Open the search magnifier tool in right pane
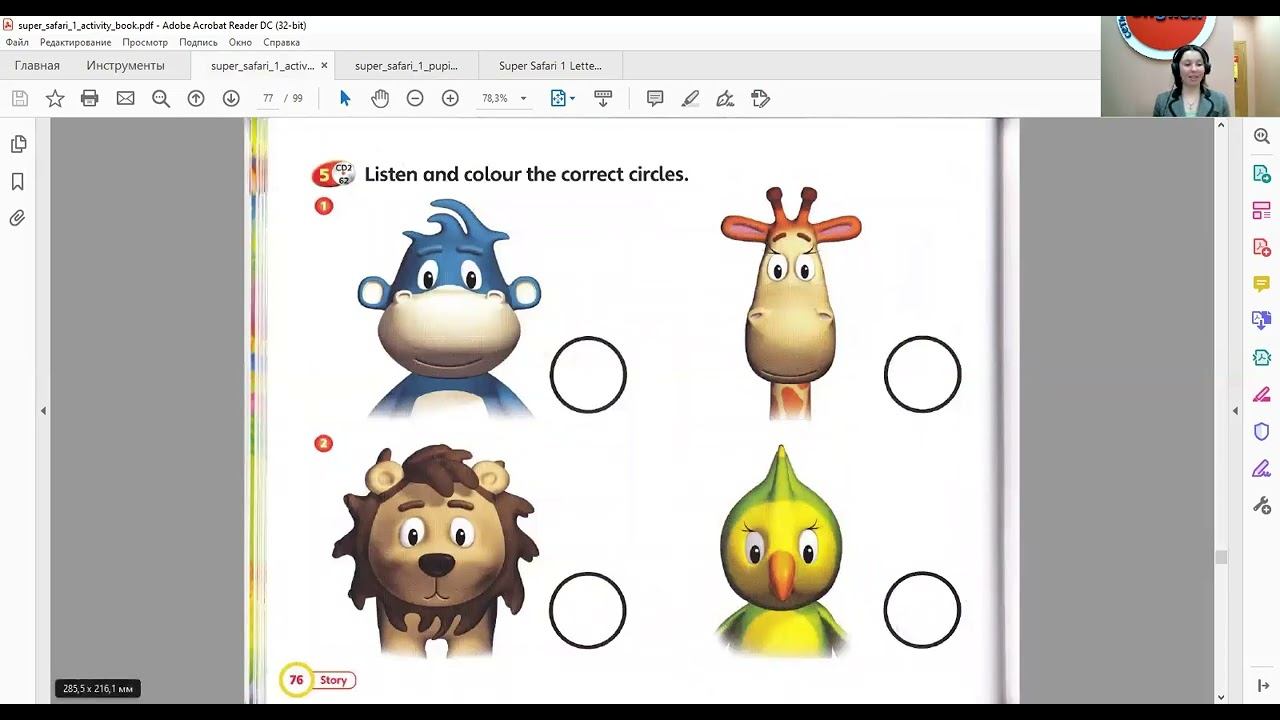Viewport: 1280px width, 720px height. 1262,136
